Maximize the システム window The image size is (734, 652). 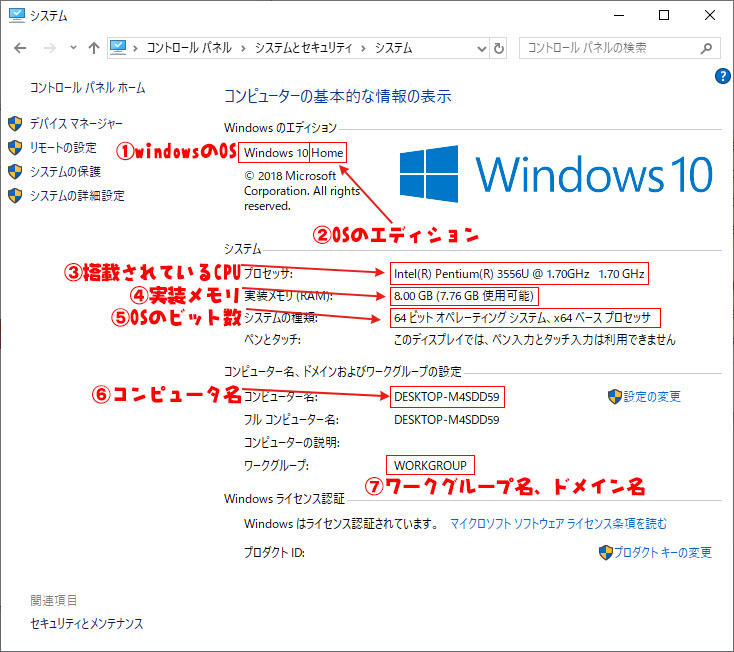pyautogui.click(x=664, y=15)
